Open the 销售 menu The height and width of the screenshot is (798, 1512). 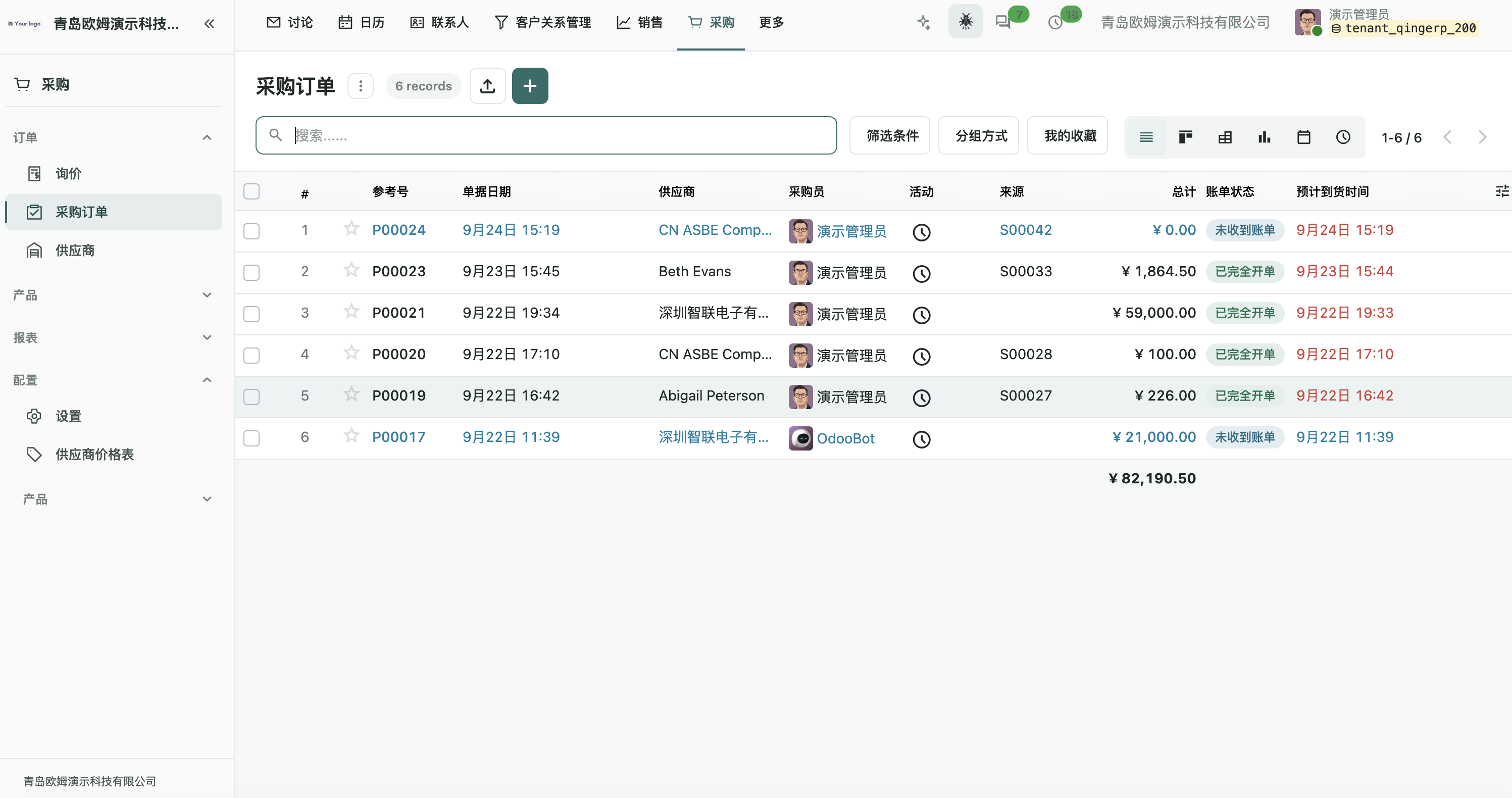tap(640, 22)
